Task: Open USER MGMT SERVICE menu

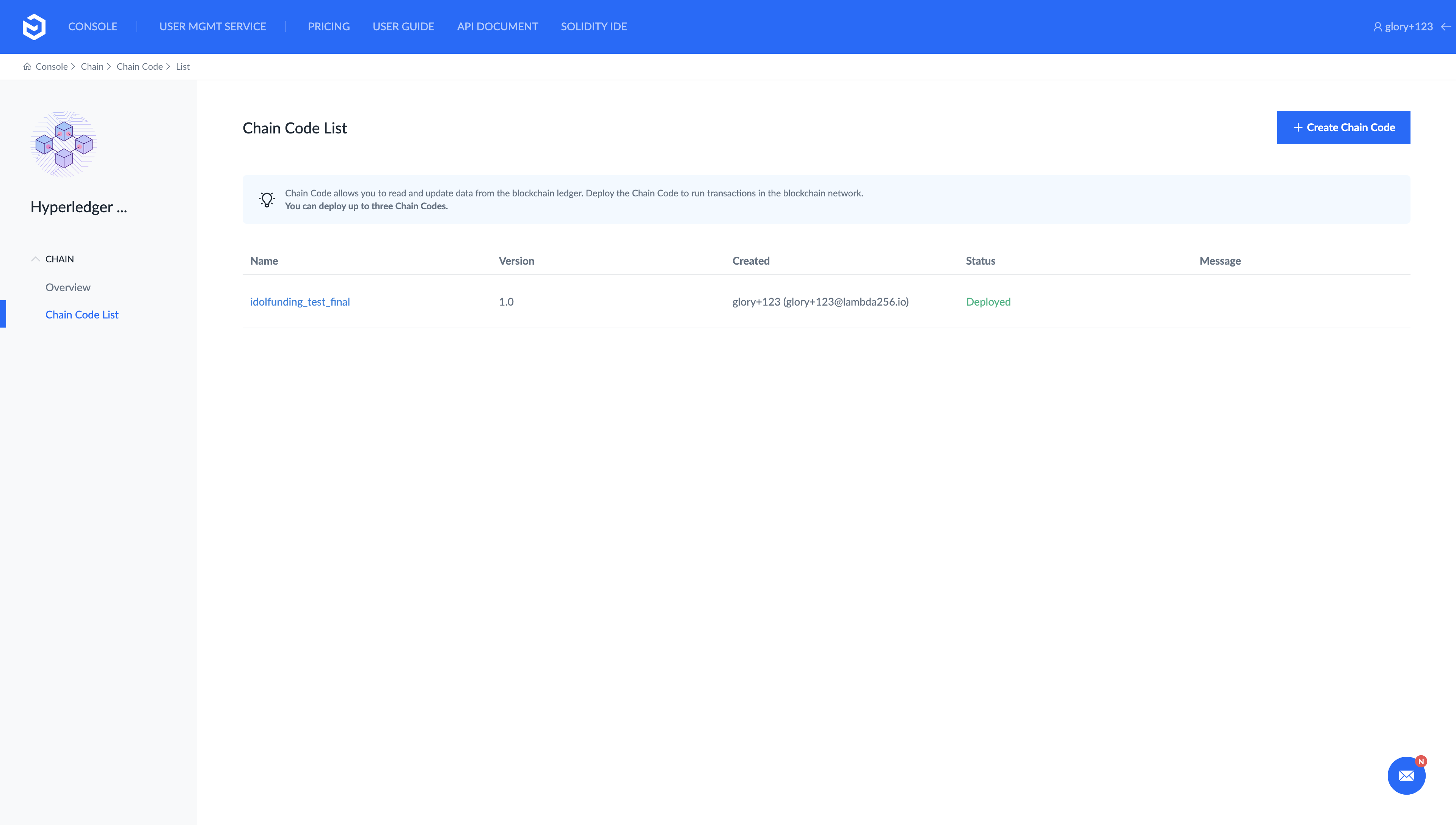Action: (x=212, y=27)
